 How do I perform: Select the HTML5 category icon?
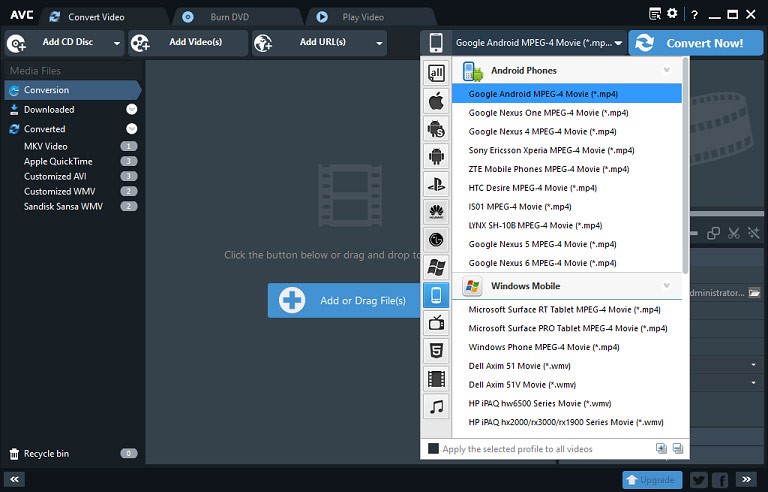click(436, 351)
